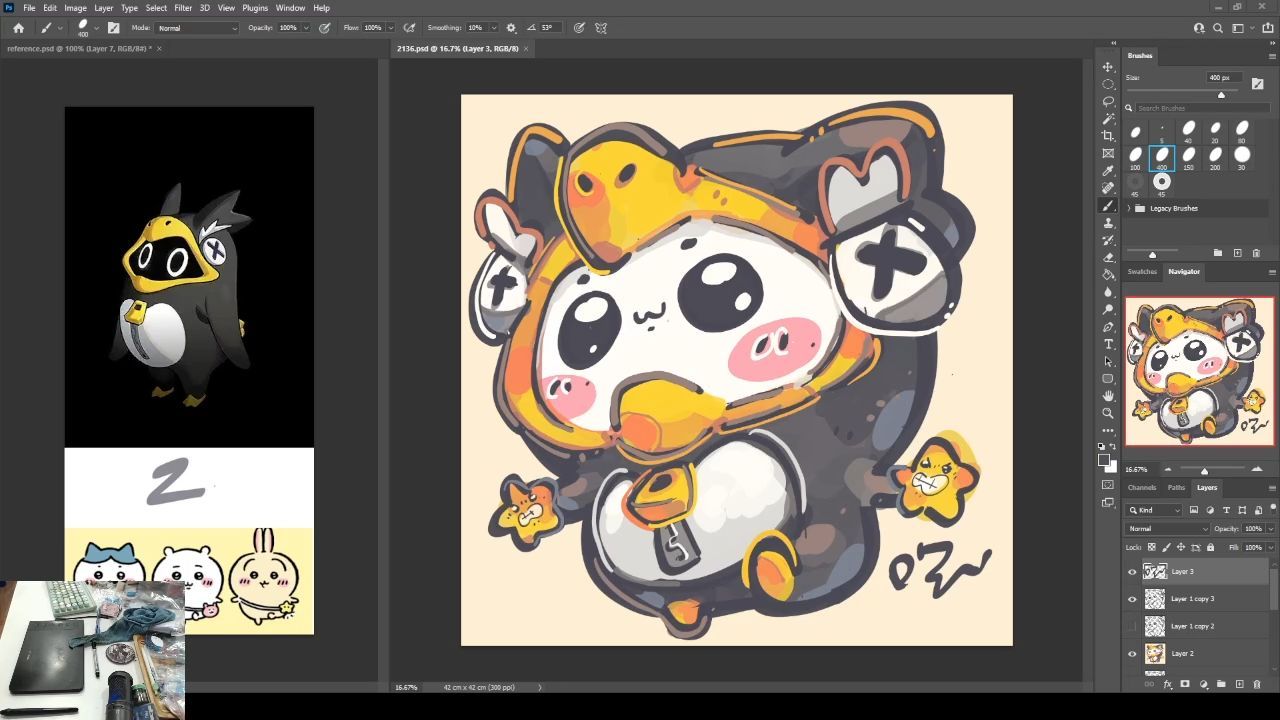Delete layer using Layers panel trash icon
Image resolution: width=1280 pixels, height=720 pixels.
pos(1257,684)
